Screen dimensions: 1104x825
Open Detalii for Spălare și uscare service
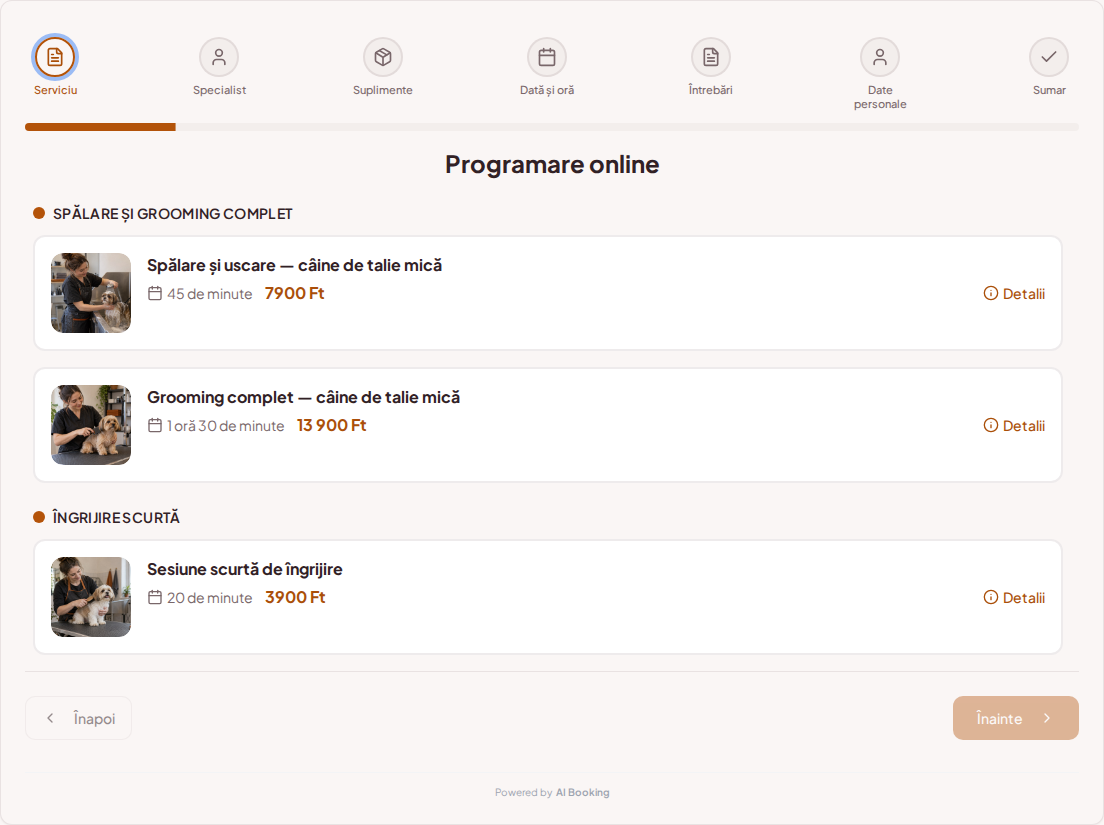point(1015,294)
